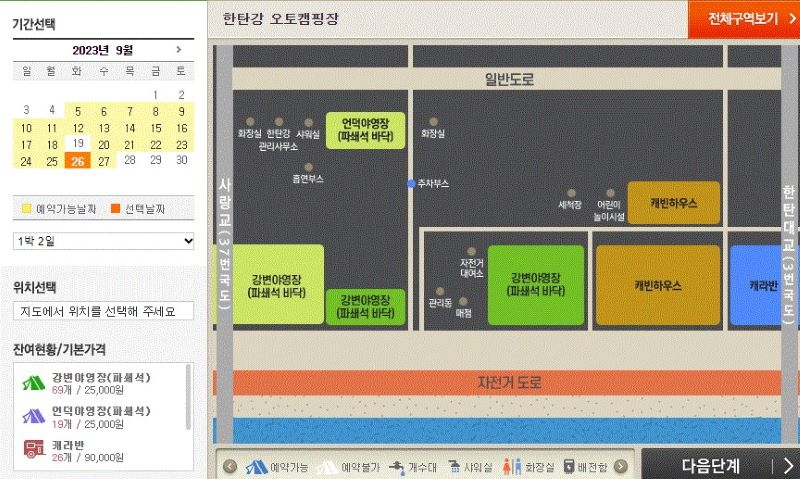
Task: Open the 1박 2일 stay length dropdown
Action: coord(104,241)
